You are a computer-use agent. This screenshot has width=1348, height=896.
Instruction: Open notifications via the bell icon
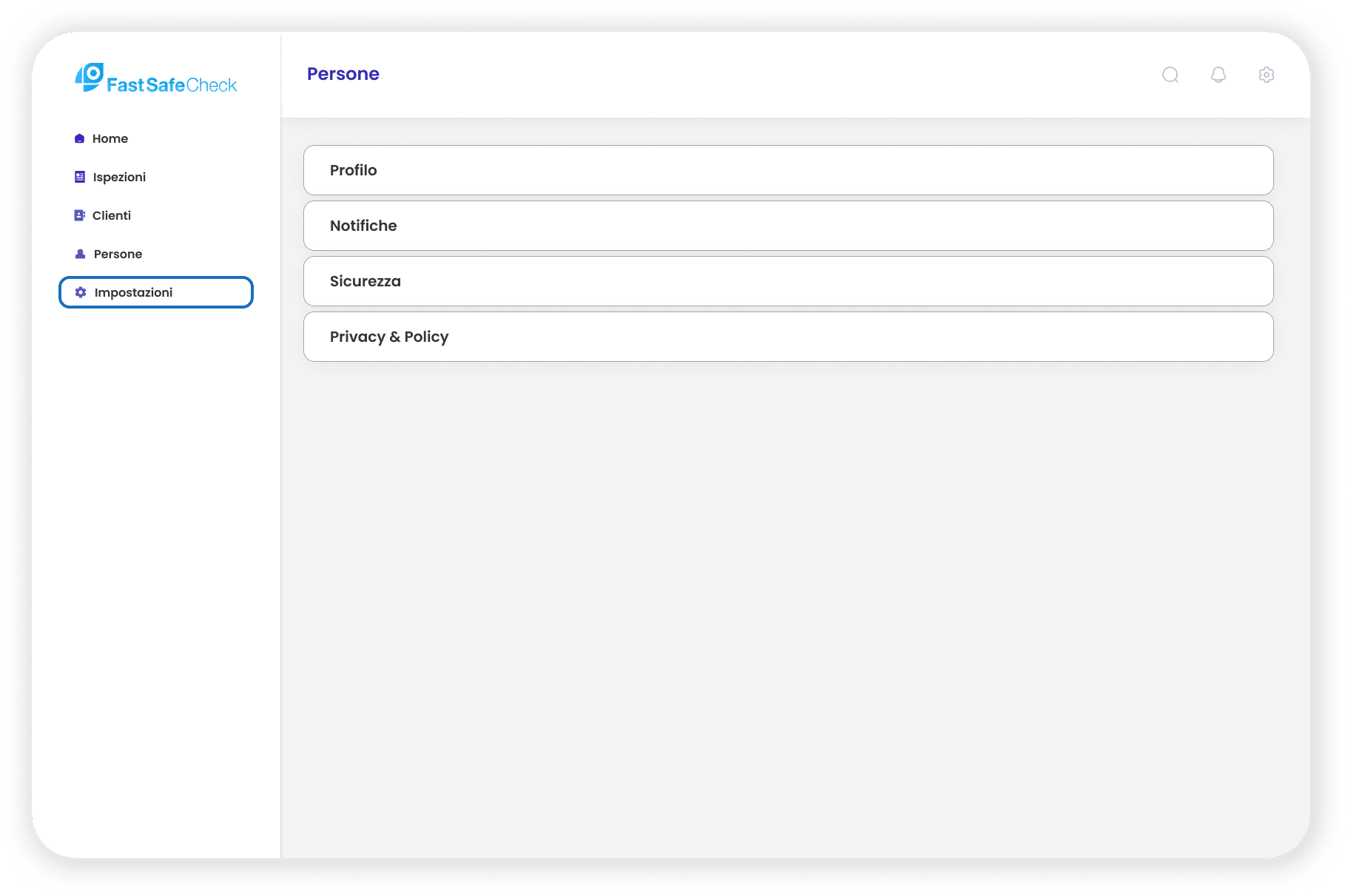tap(1219, 75)
